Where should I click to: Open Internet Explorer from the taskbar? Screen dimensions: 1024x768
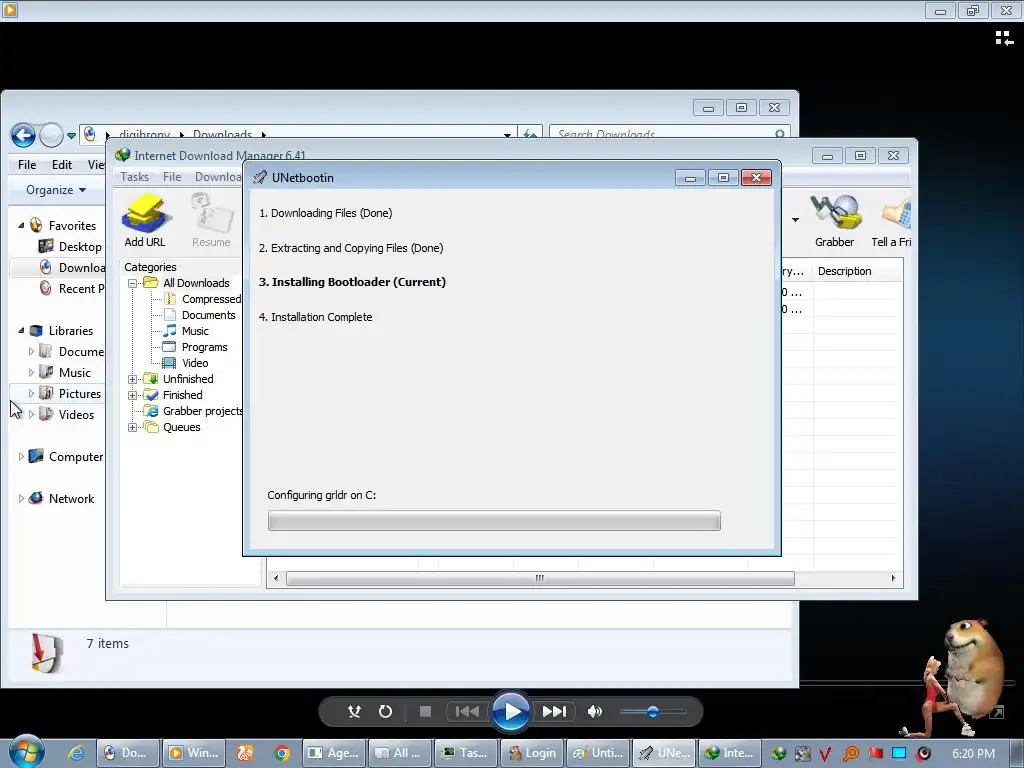(76, 753)
